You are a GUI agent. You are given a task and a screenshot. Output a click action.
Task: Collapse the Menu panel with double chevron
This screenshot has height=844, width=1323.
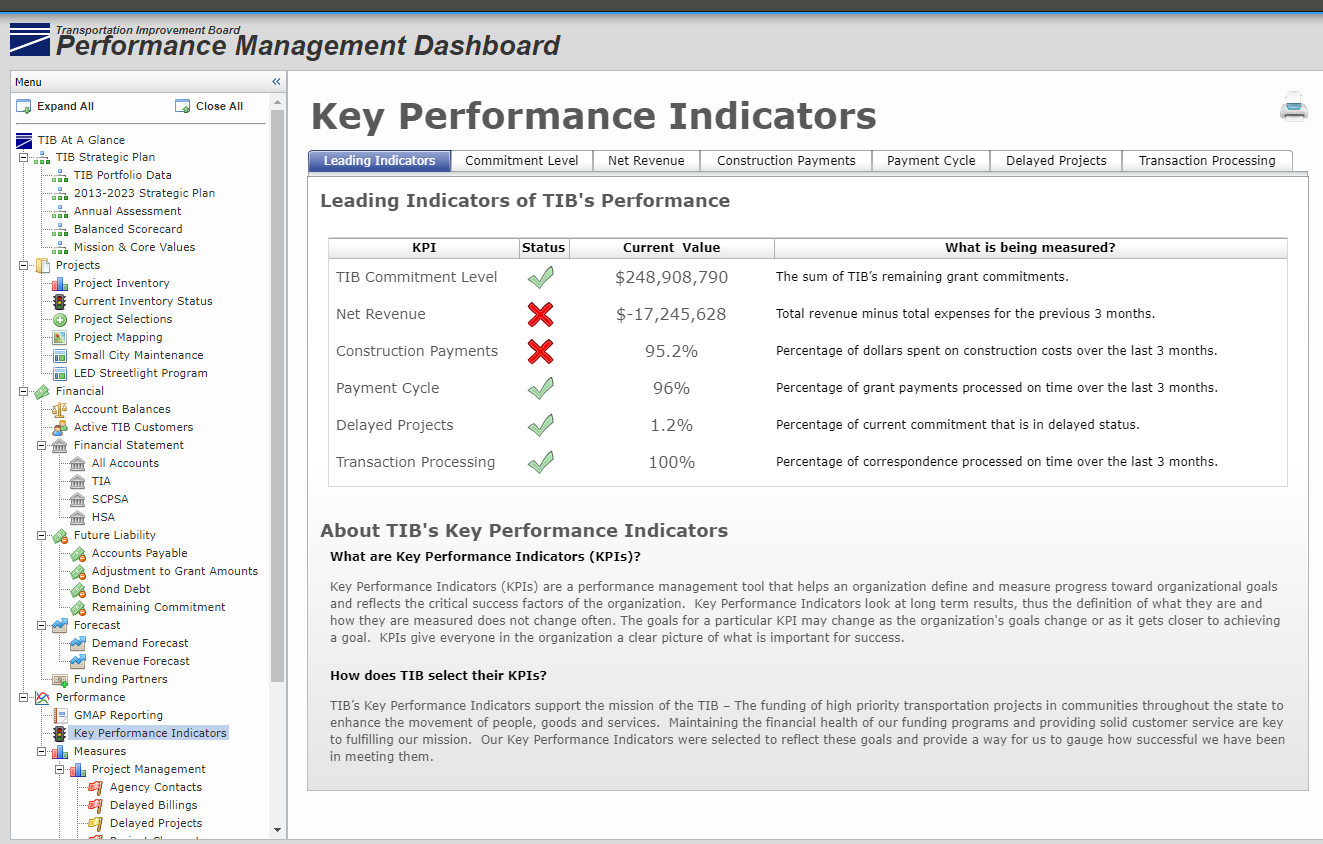pyautogui.click(x=276, y=82)
